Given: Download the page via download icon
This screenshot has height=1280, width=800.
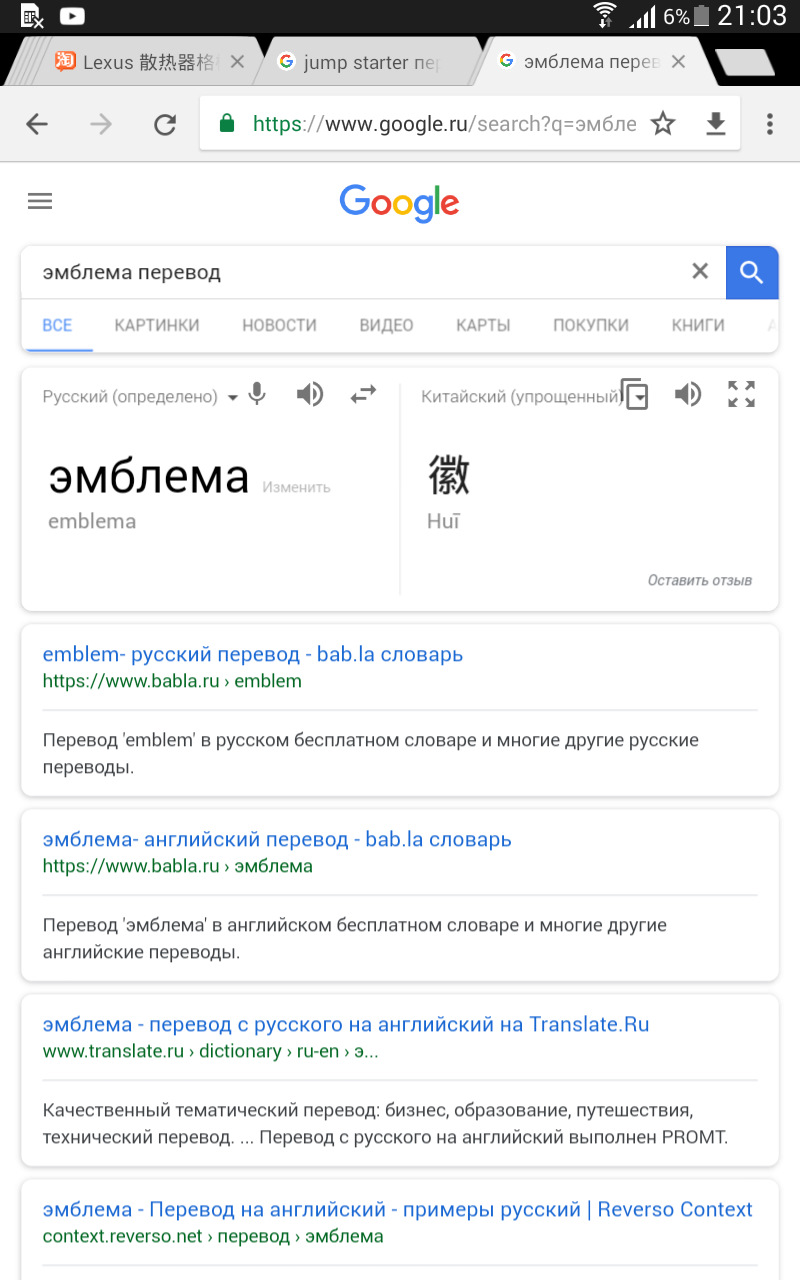Looking at the screenshot, I should point(716,124).
